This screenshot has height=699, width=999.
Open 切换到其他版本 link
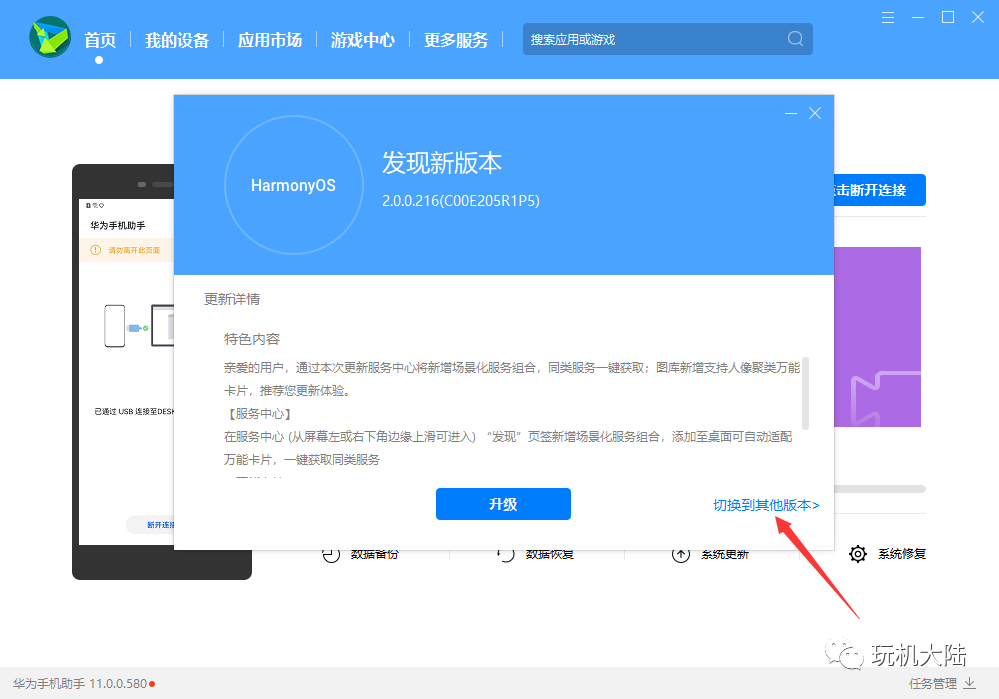766,505
